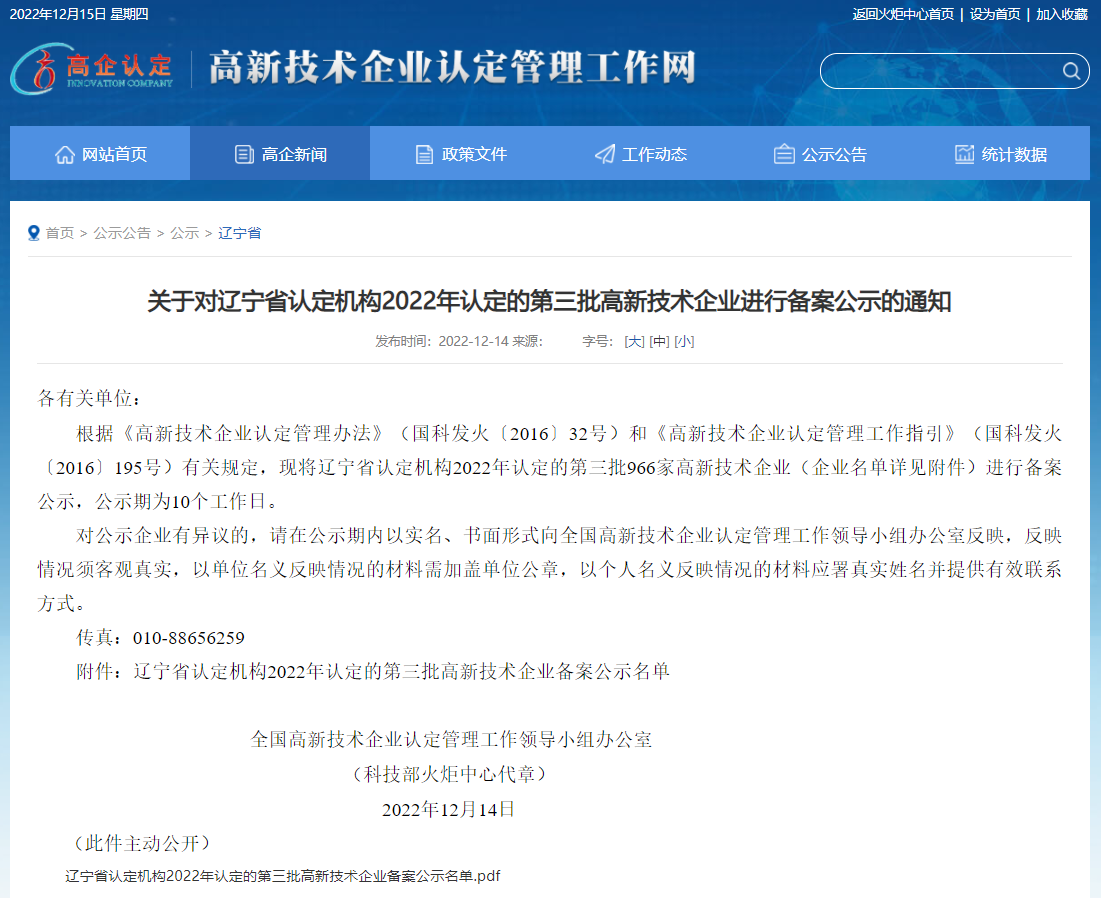This screenshot has height=898, width=1101.
Task: Click the chart icon beside 统计数据
Action: pos(964,154)
